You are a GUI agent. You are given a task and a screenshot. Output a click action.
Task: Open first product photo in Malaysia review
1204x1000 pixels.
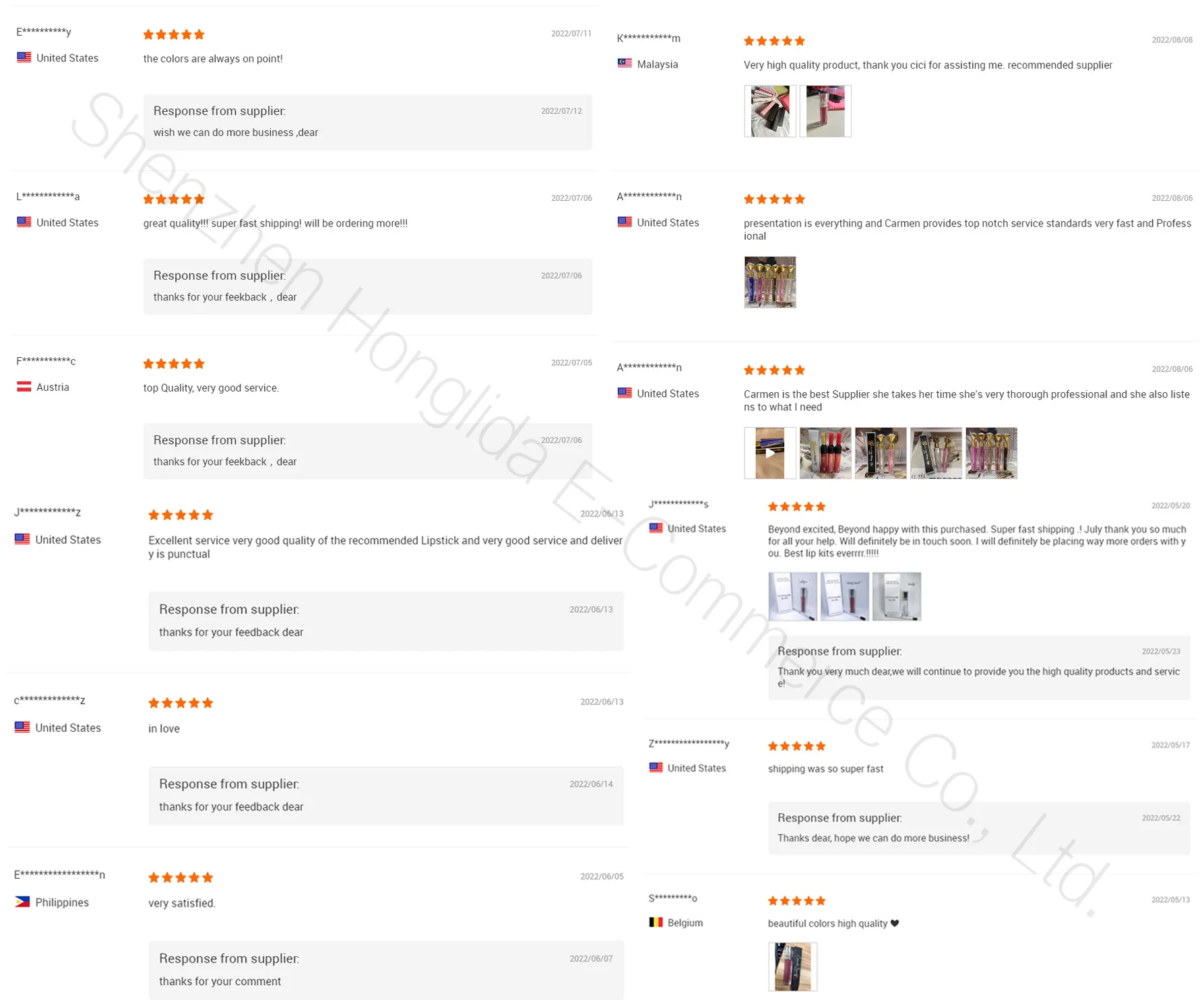click(769, 111)
